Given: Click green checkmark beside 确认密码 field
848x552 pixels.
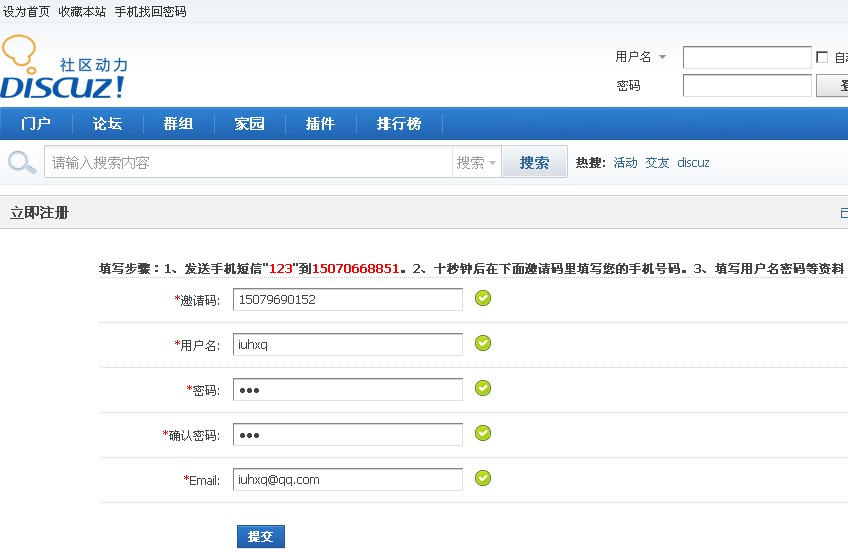Looking at the screenshot, I should click(x=483, y=433).
